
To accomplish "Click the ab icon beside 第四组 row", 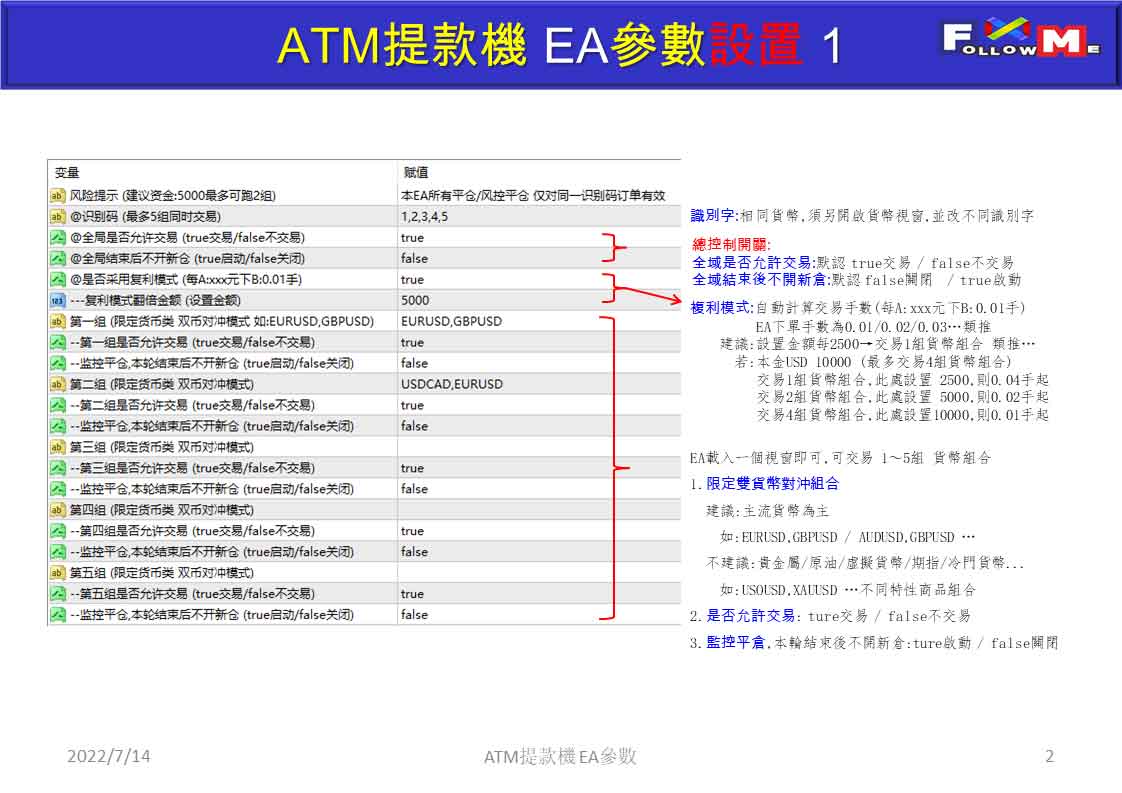I will click(57, 510).
